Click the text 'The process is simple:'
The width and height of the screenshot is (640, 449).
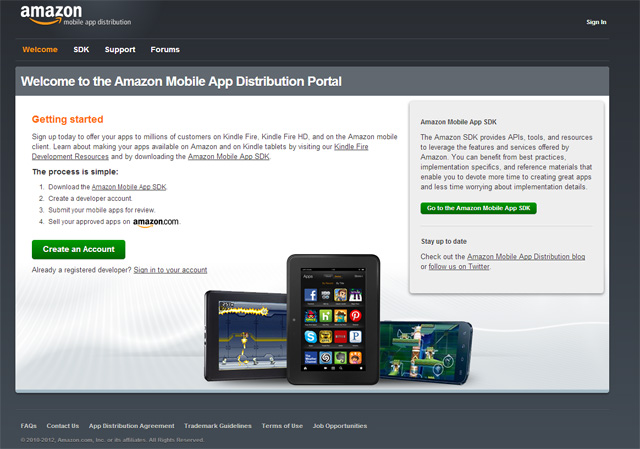(x=75, y=172)
